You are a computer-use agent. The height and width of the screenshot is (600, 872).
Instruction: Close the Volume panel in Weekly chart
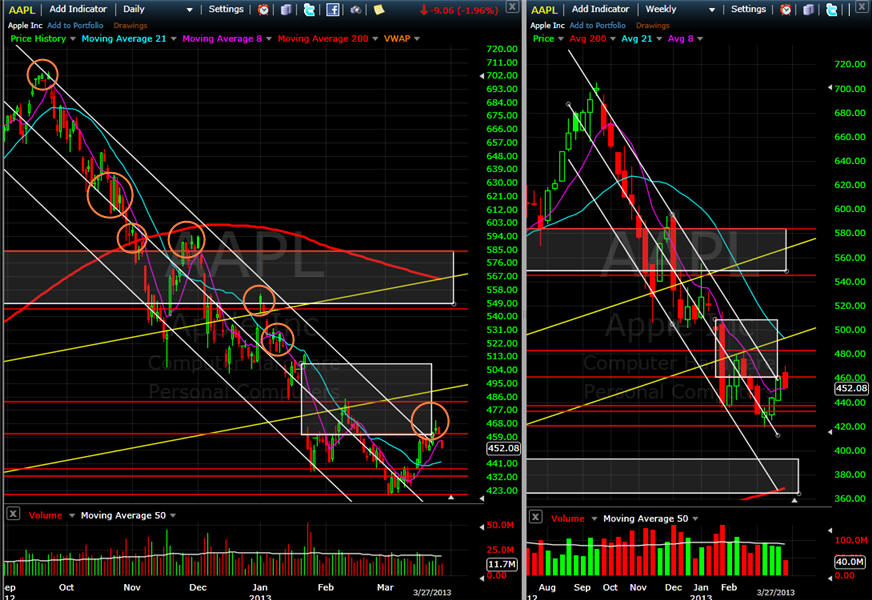[535, 517]
